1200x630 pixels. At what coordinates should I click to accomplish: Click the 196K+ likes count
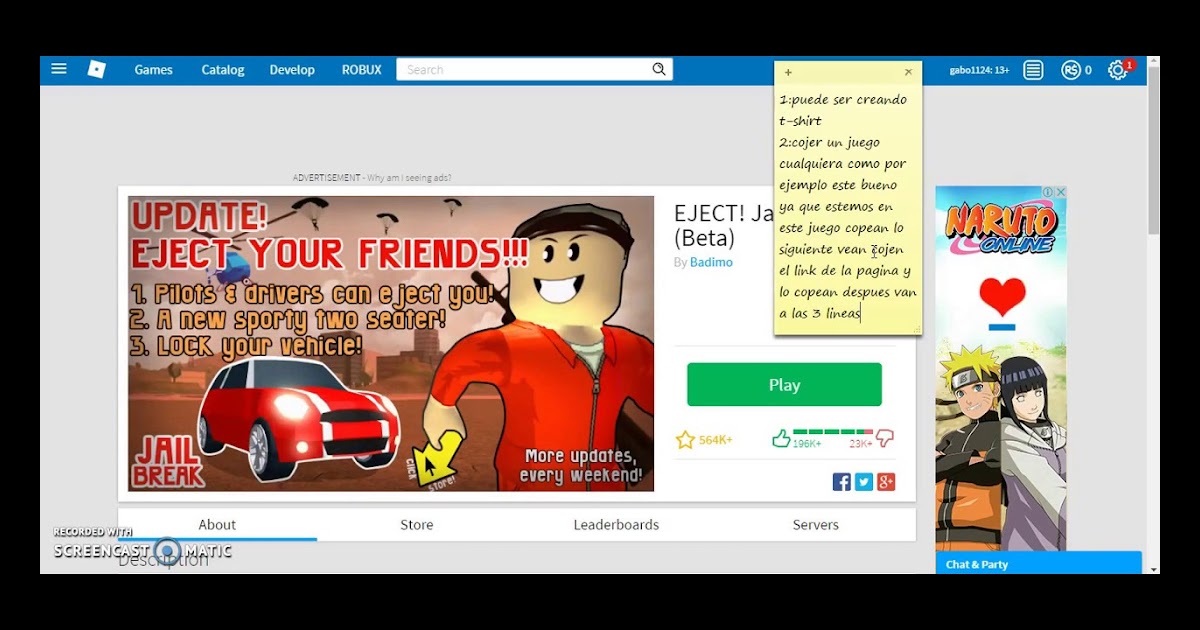tap(807, 443)
